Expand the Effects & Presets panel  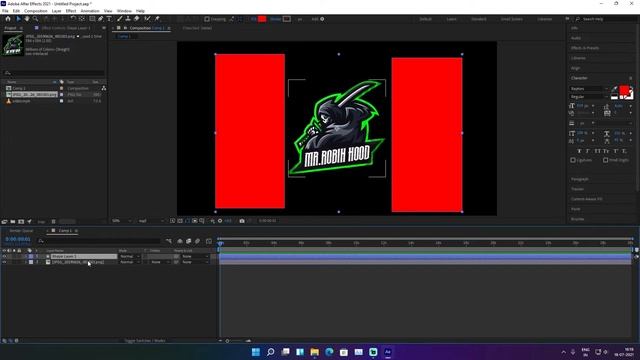[x=585, y=48]
